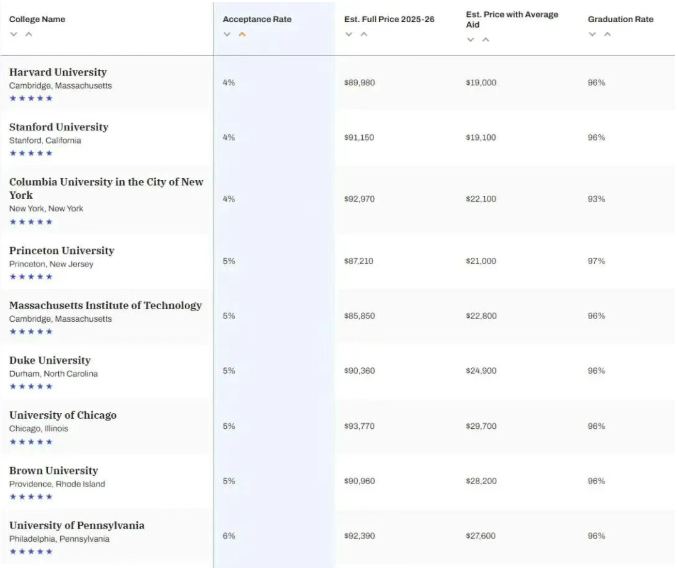Open University of Pennsylvania link
678x568 pixels.
77,526
